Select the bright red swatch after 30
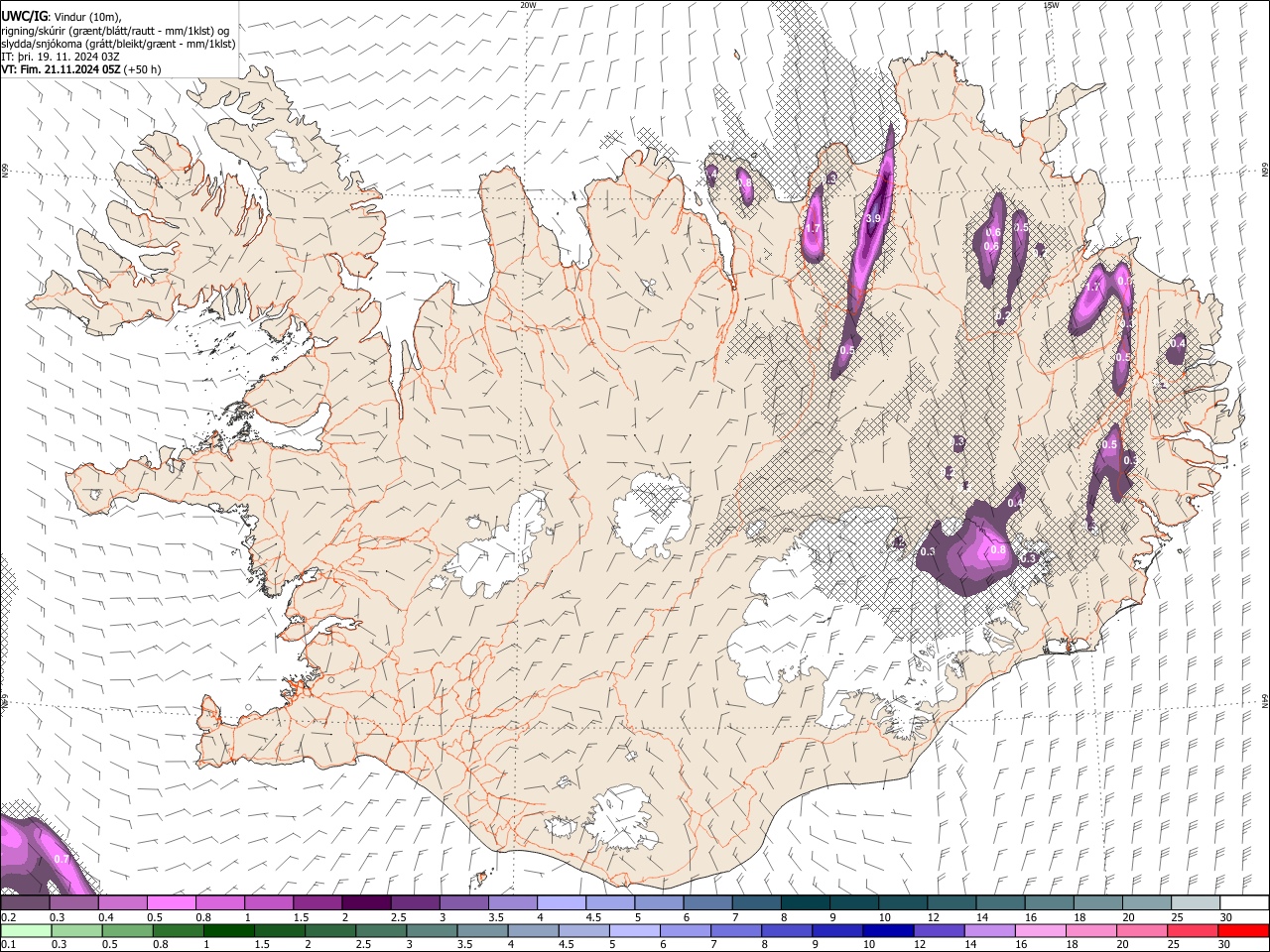This screenshot has height=952, width=1270. [x=1242, y=930]
